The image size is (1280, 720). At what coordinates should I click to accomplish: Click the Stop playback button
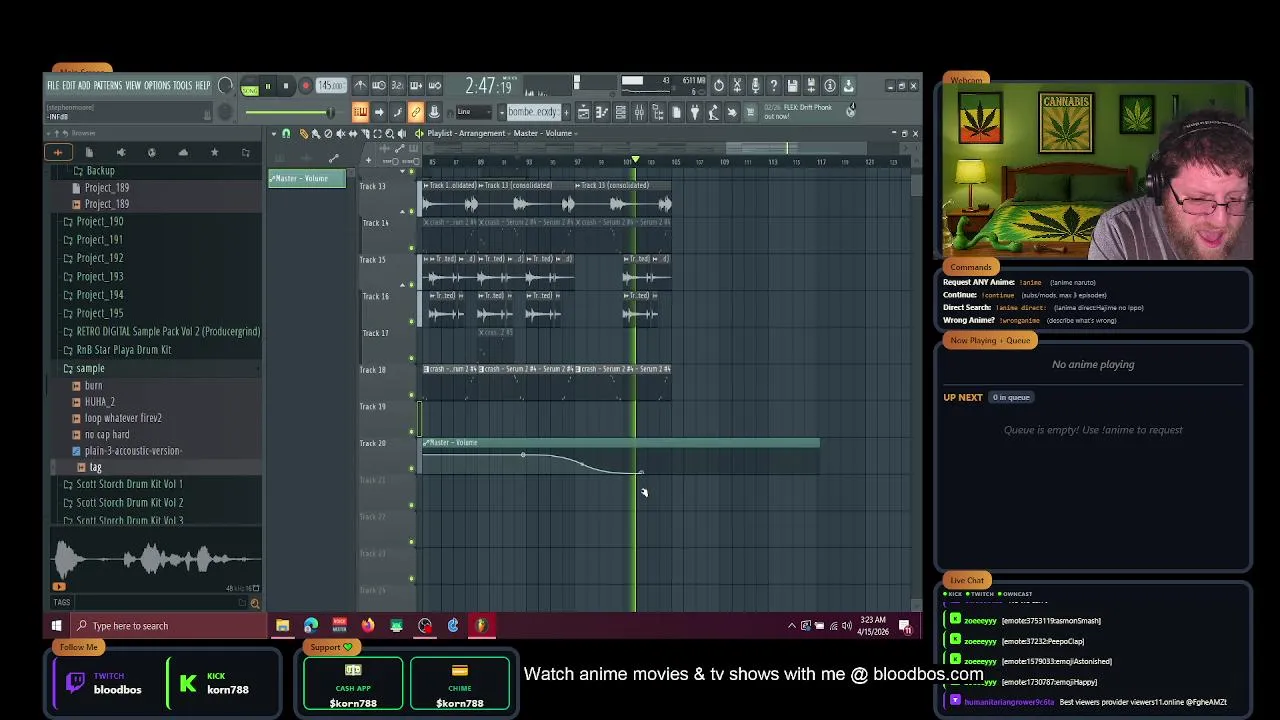point(286,86)
